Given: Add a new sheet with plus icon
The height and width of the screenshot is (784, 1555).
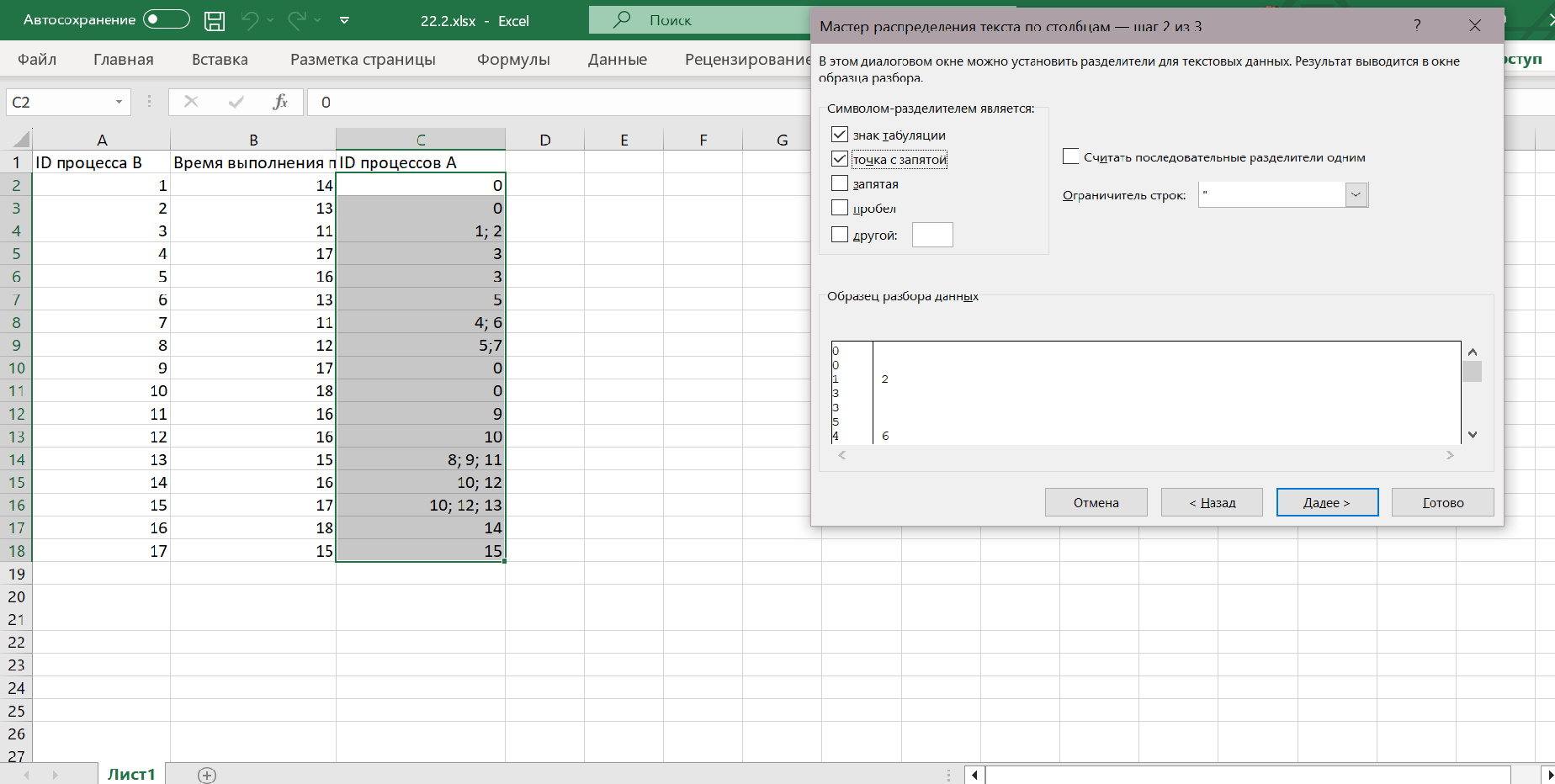Looking at the screenshot, I should pyautogui.click(x=207, y=775).
